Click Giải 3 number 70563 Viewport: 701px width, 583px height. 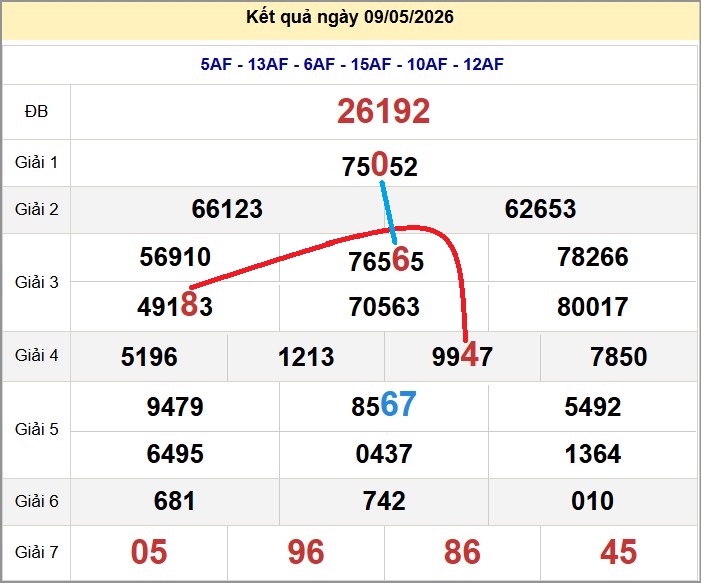[x=384, y=307]
